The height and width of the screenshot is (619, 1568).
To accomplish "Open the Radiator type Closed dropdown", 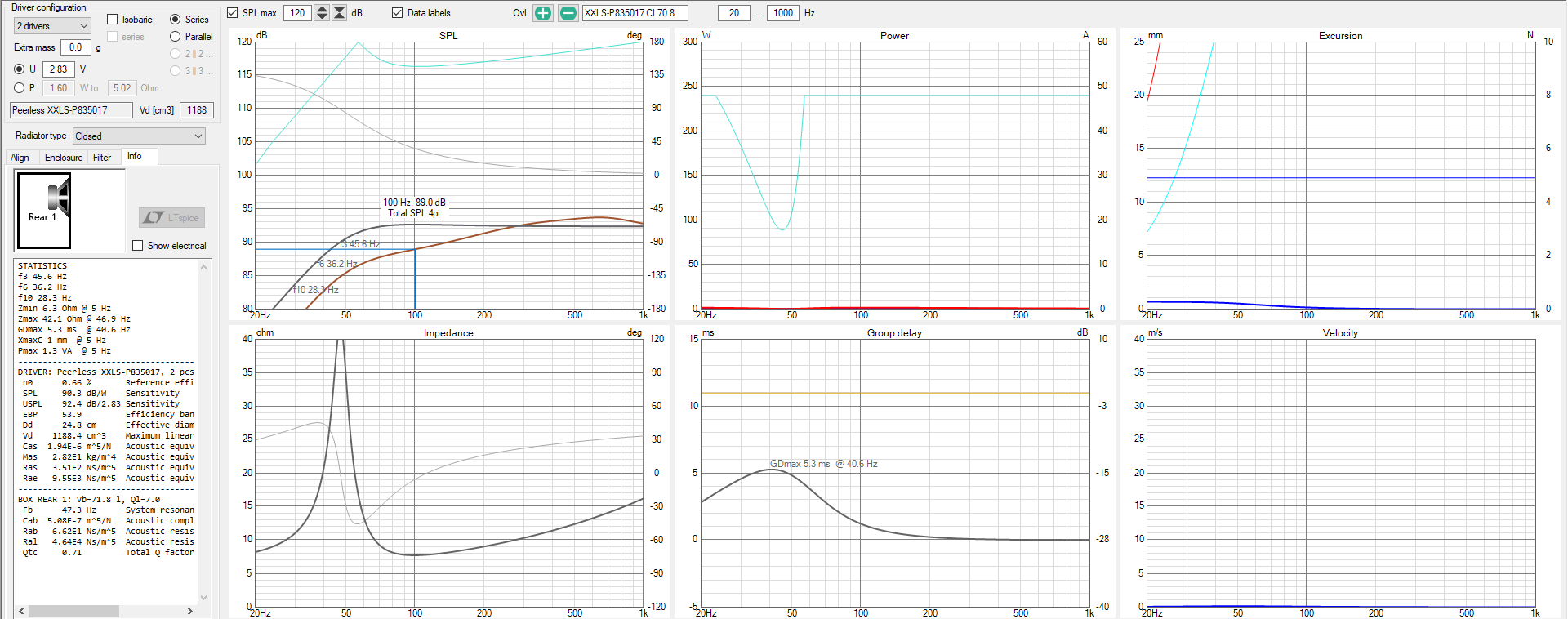I will [x=140, y=136].
